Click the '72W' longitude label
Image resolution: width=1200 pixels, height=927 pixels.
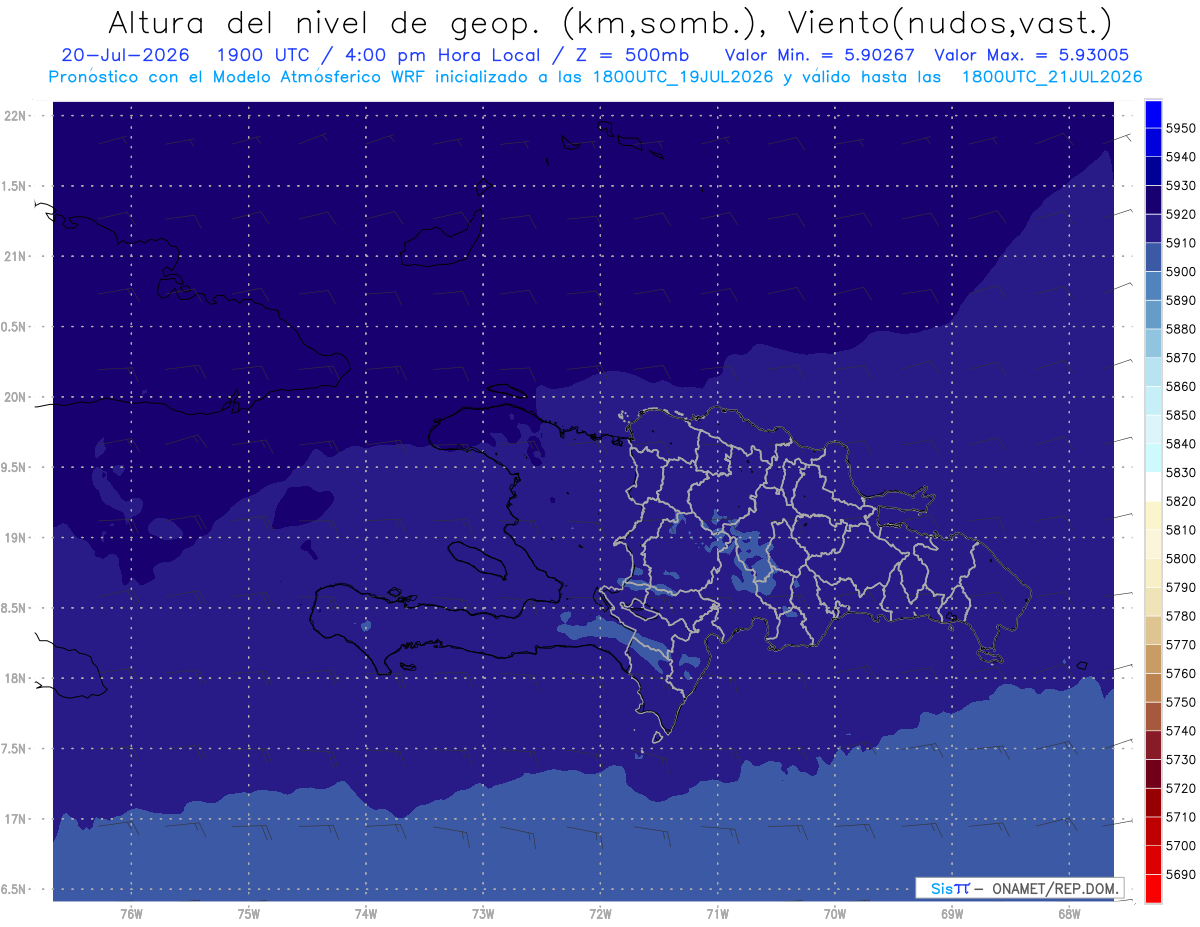click(x=600, y=914)
